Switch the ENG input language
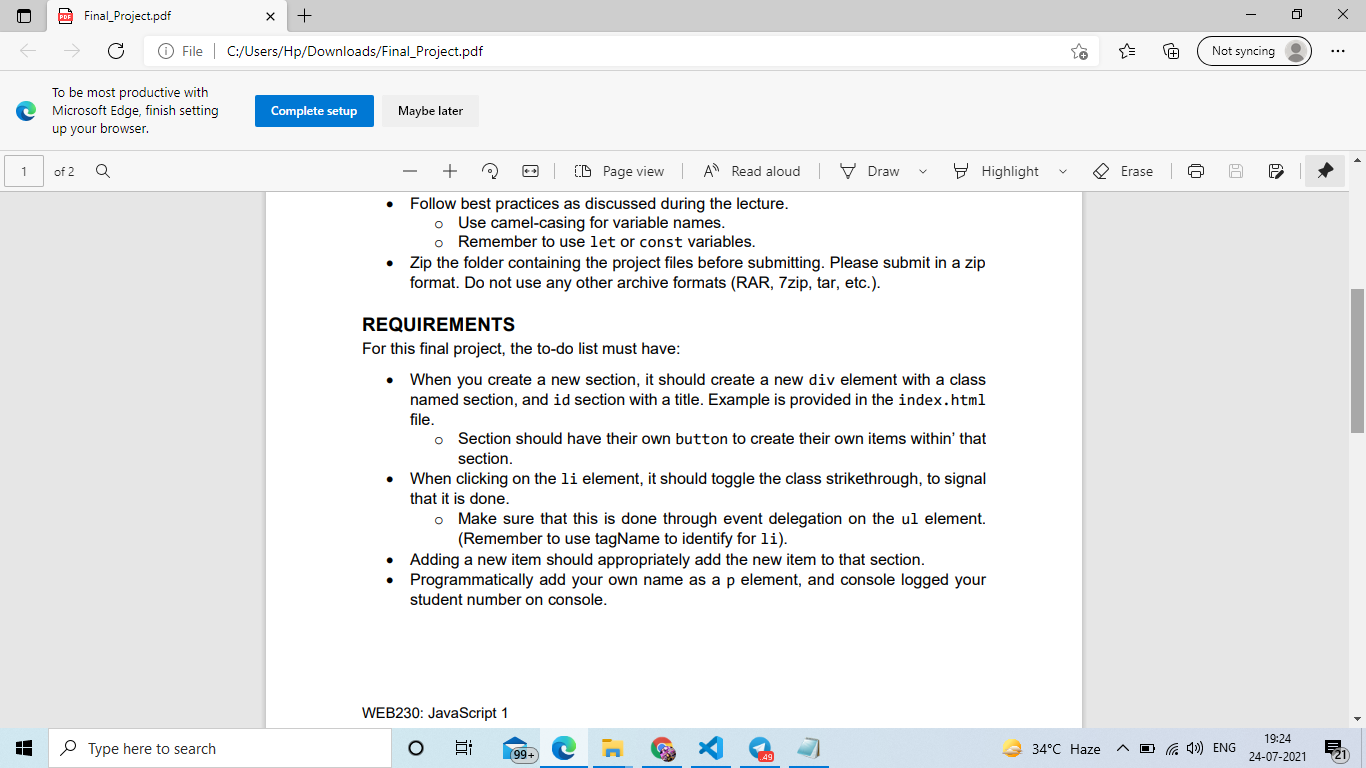The image size is (1366, 768). (x=1224, y=748)
